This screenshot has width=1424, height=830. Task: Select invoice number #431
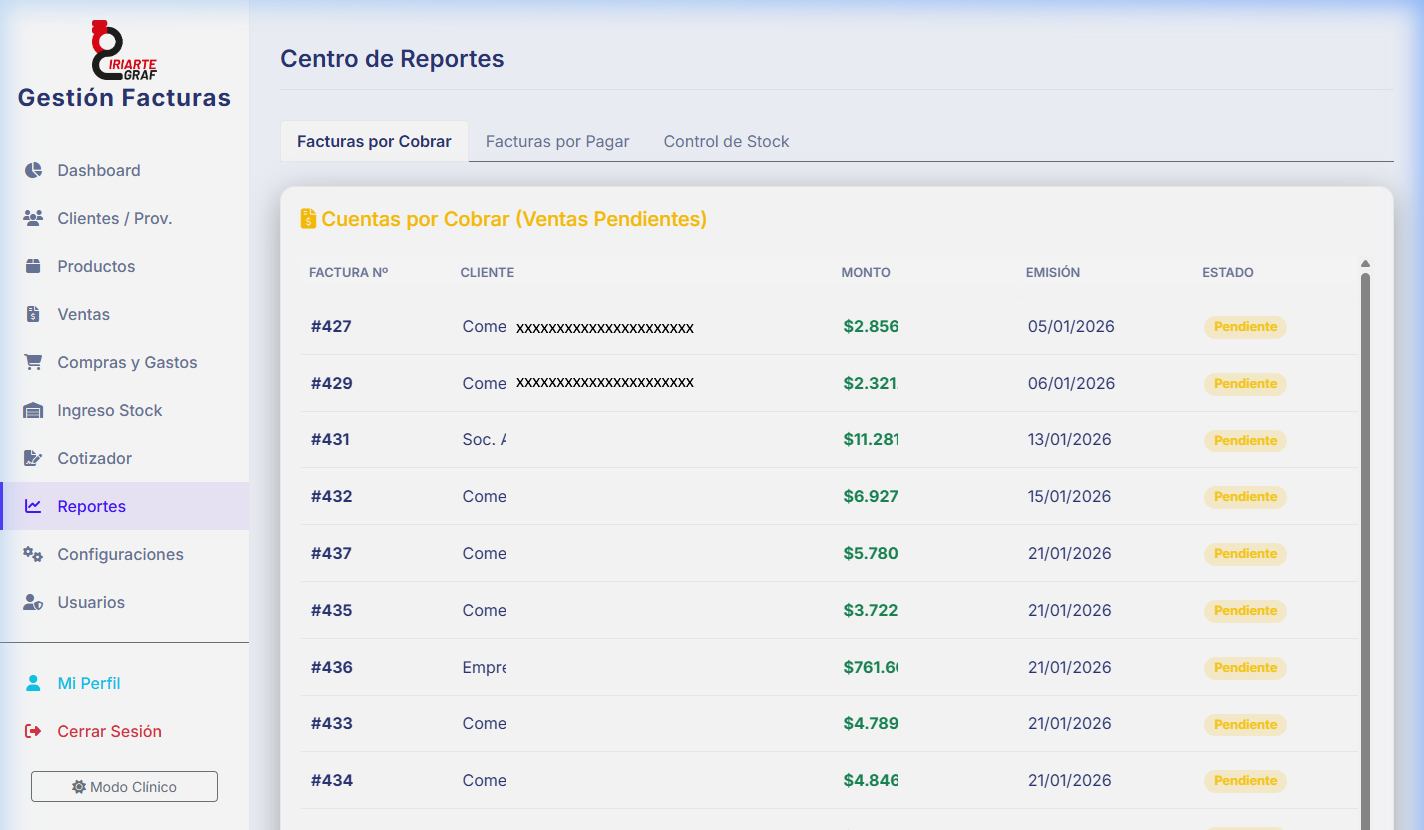point(330,439)
